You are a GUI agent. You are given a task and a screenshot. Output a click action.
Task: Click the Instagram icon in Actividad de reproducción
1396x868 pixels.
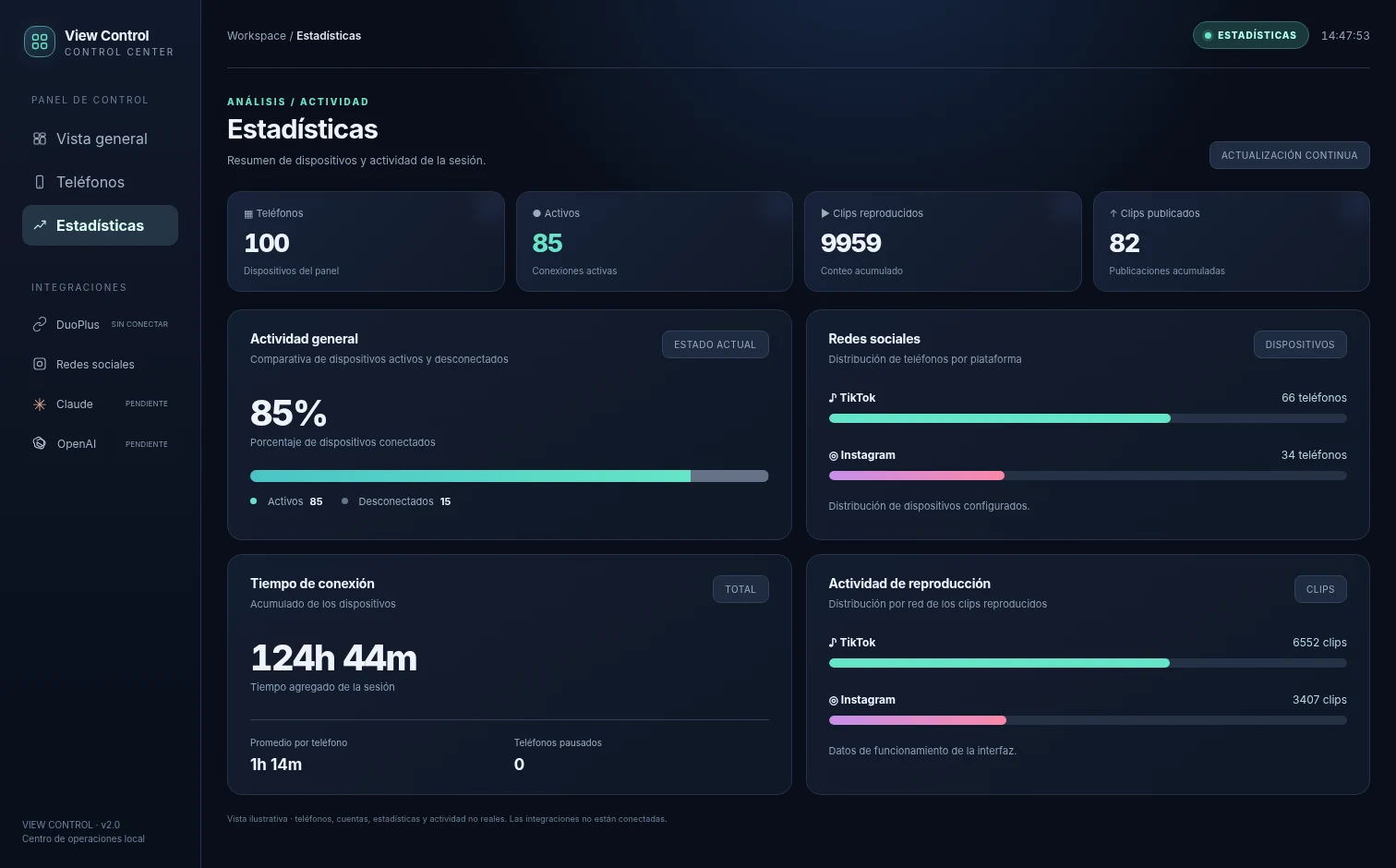click(834, 701)
